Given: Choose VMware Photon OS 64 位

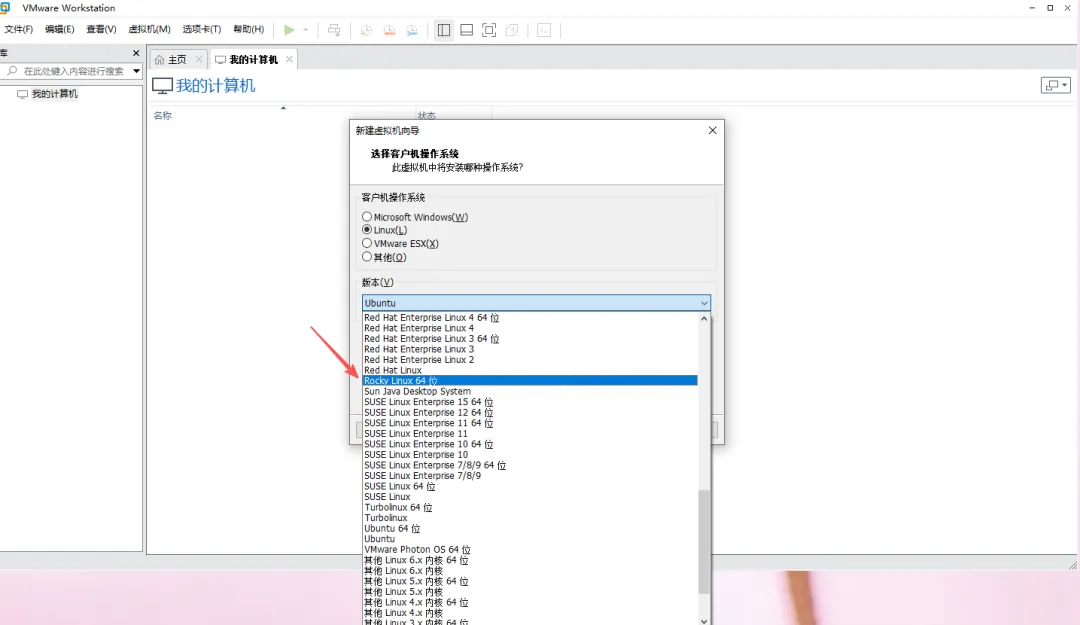Looking at the screenshot, I should tap(530, 550).
